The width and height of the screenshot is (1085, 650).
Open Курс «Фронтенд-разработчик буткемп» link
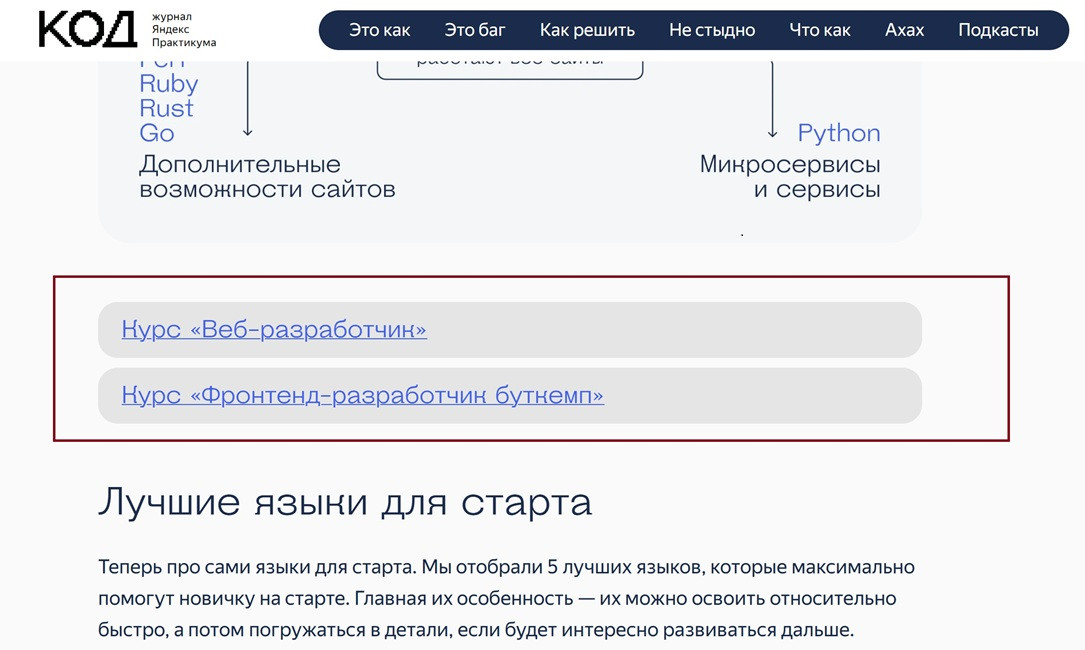(363, 395)
